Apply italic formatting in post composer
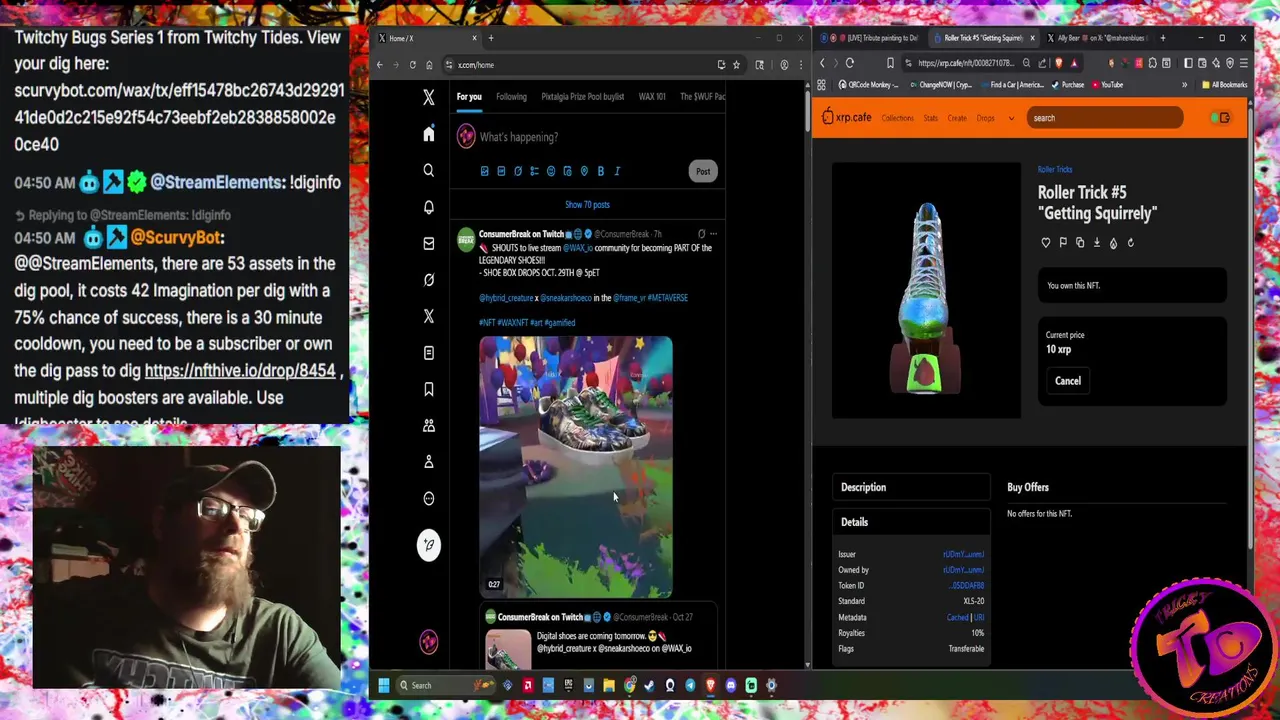The image size is (1280, 720). [617, 171]
